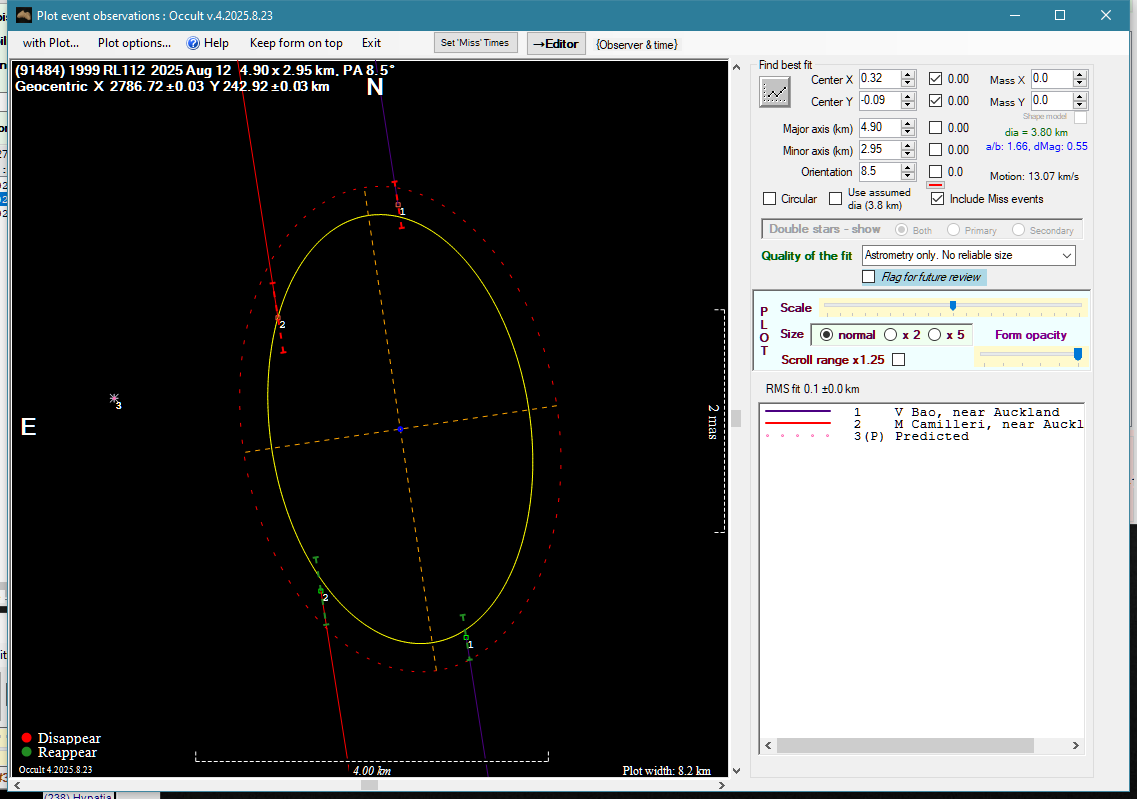Open the 'Plot options...' menu
The image size is (1137, 799).
coord(134,43)
